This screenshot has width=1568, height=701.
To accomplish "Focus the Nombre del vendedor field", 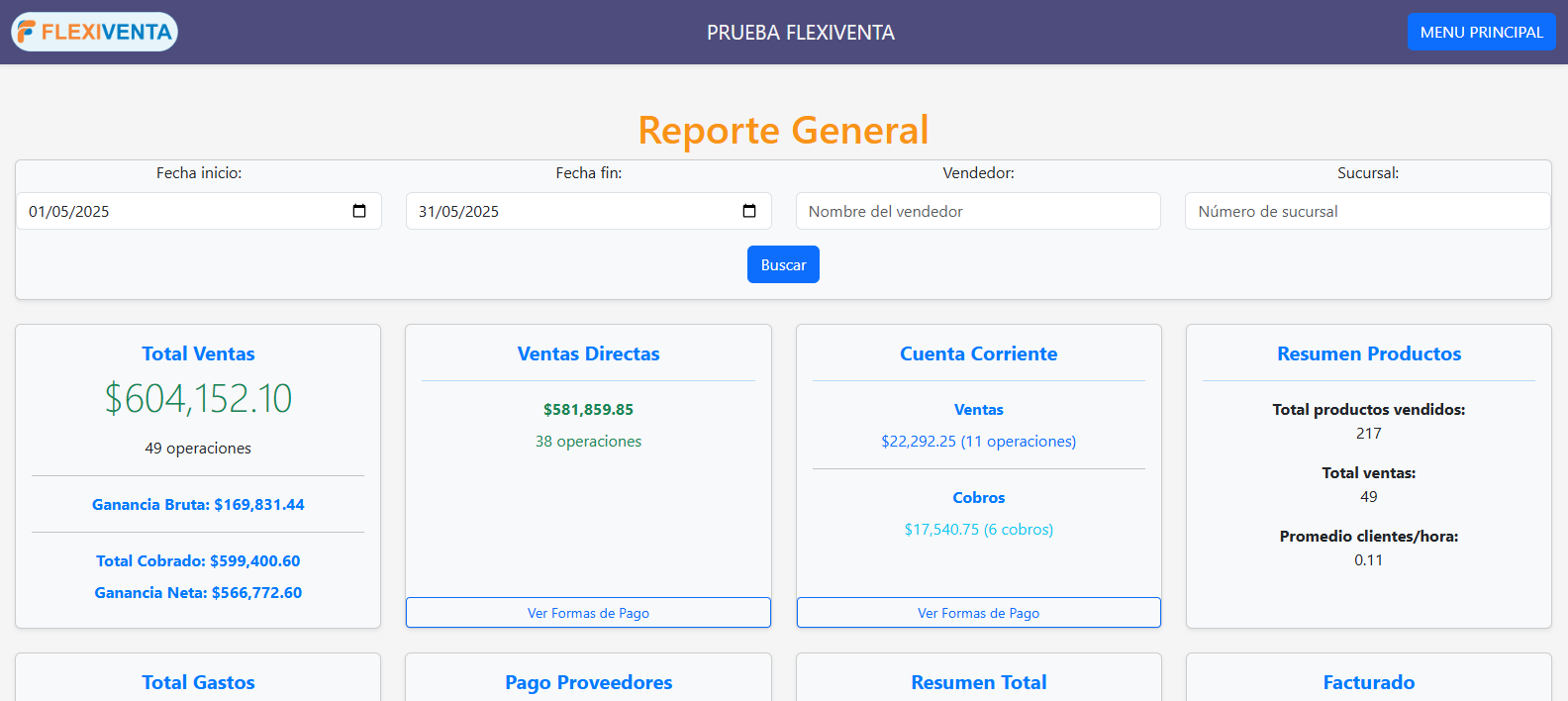I will coord(977,211).
